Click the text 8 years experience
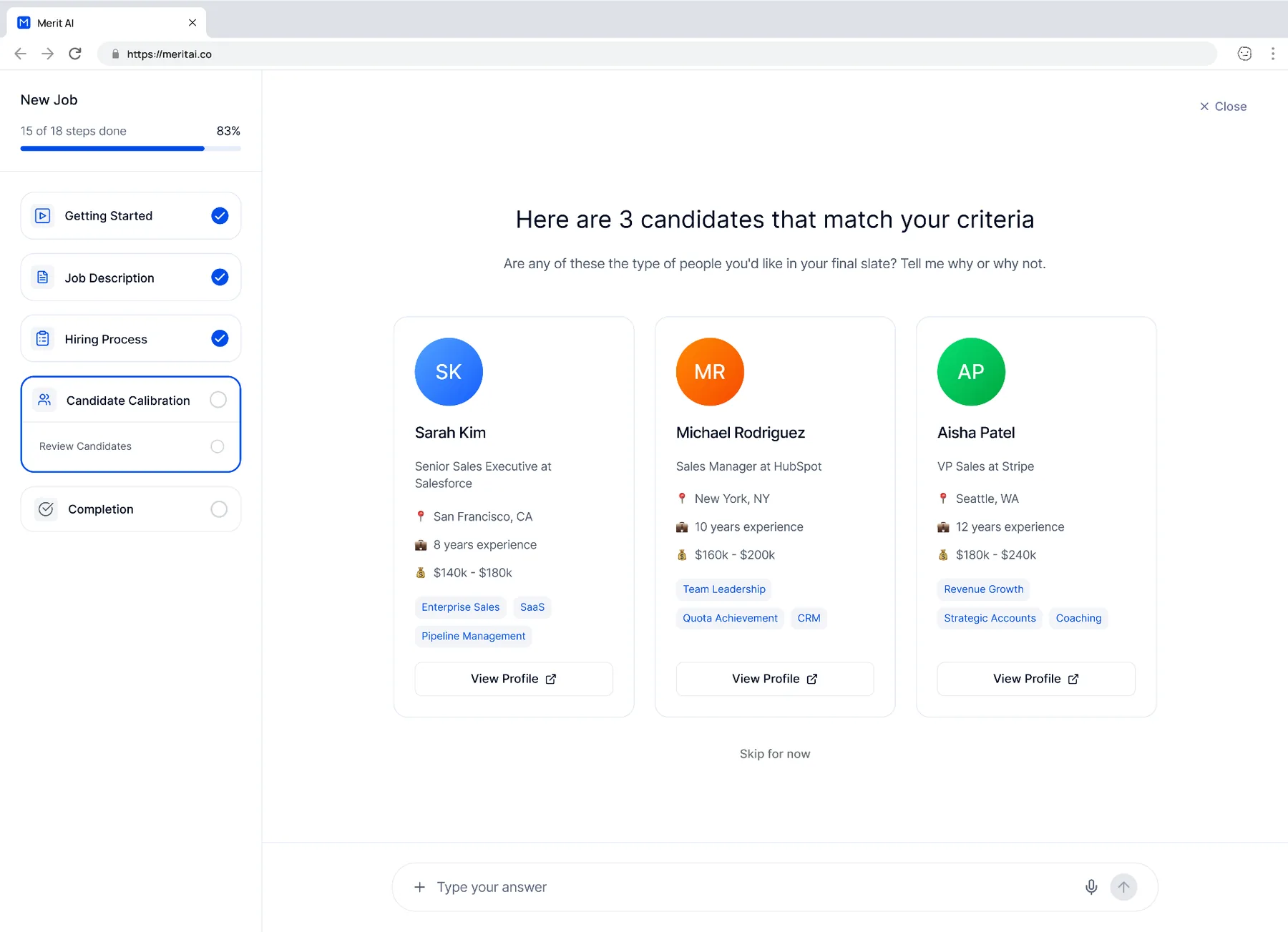 point(485,545)
